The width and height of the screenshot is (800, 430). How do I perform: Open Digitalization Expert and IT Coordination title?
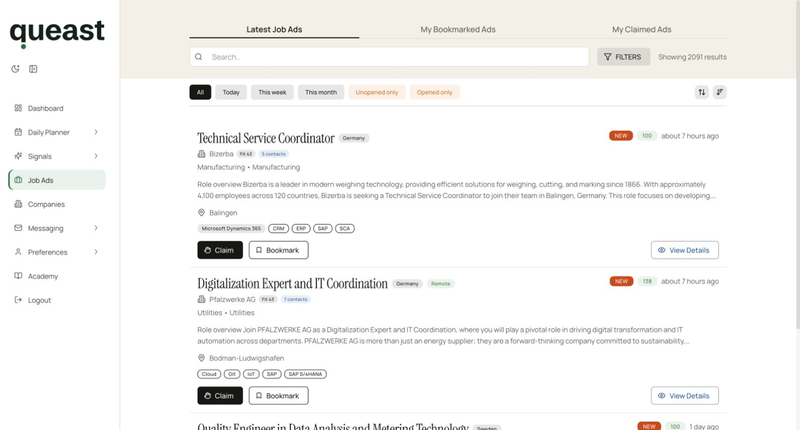click(x=292, y=284)
